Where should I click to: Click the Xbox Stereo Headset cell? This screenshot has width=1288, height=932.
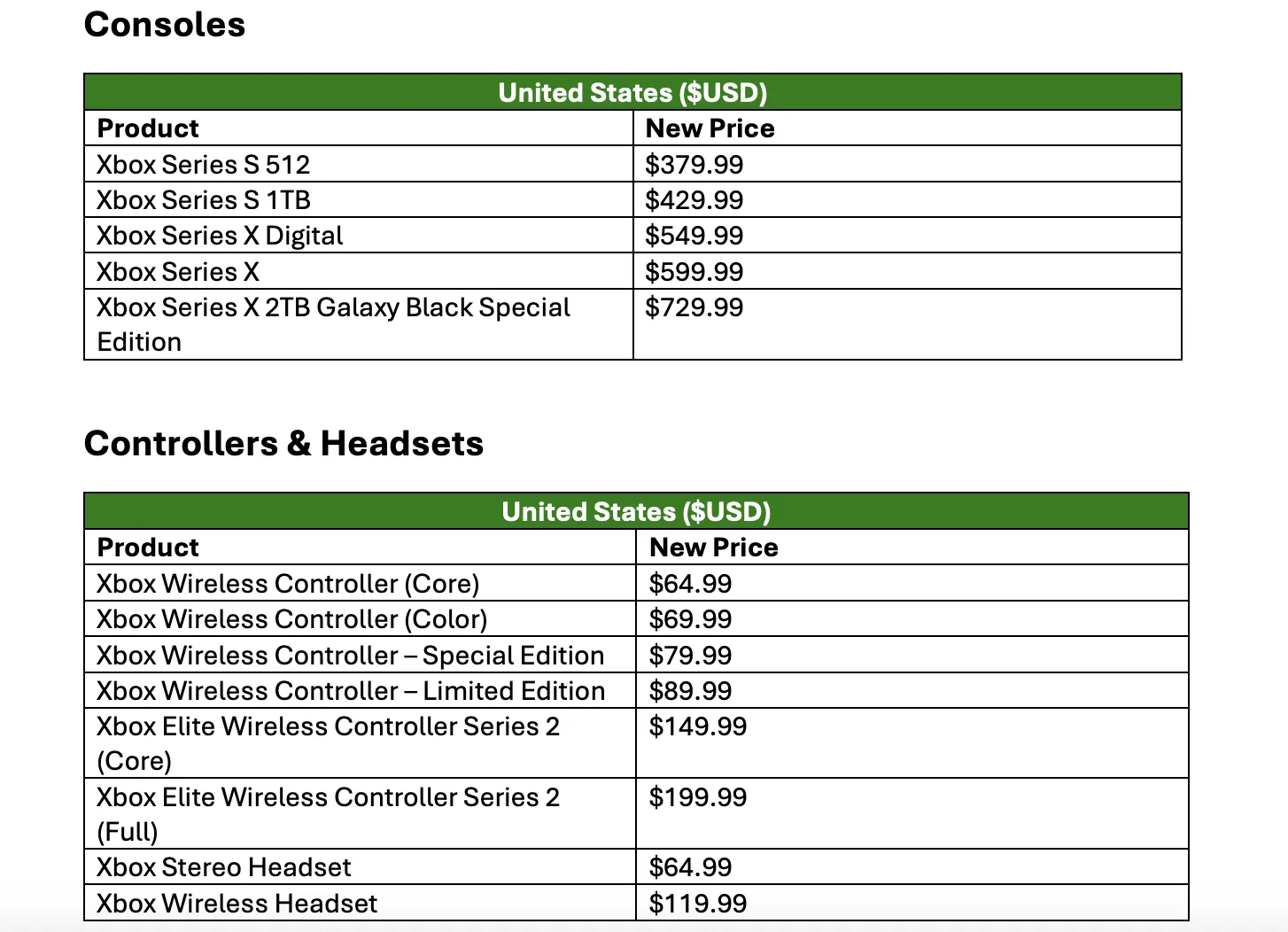(361, 866)
